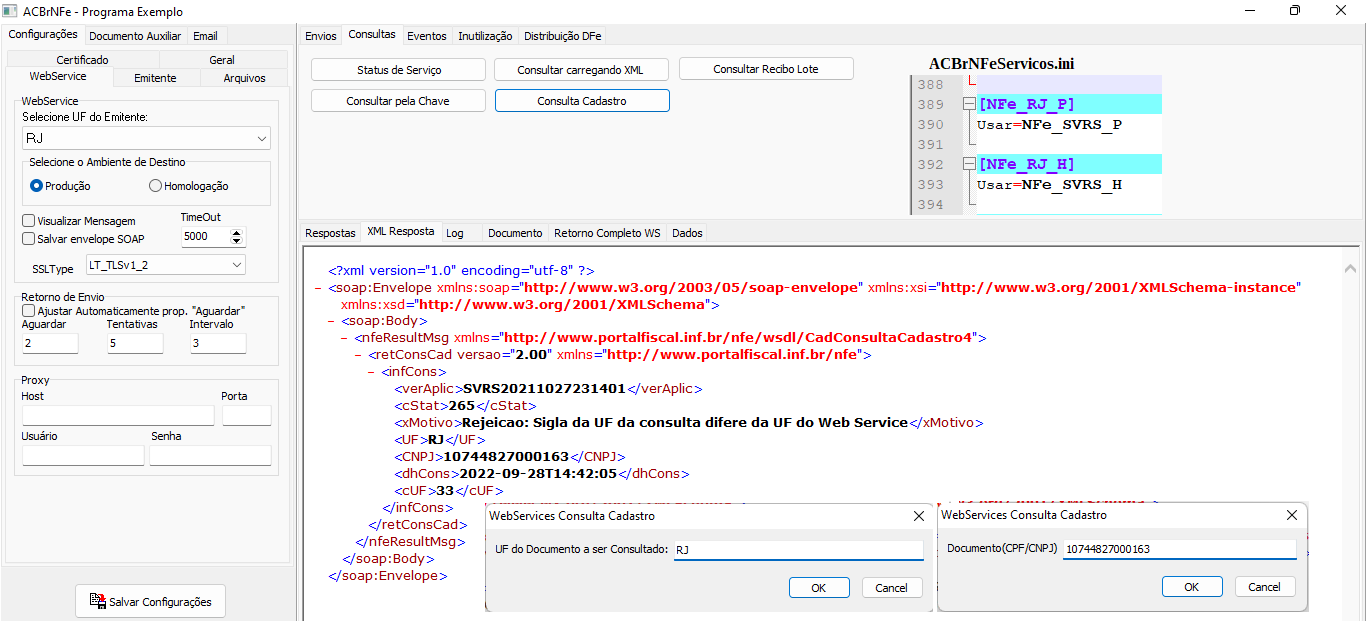The height and width of the screenshot is (621, 1366).
Task: Open the Email tab
Action: click(205, 36)
